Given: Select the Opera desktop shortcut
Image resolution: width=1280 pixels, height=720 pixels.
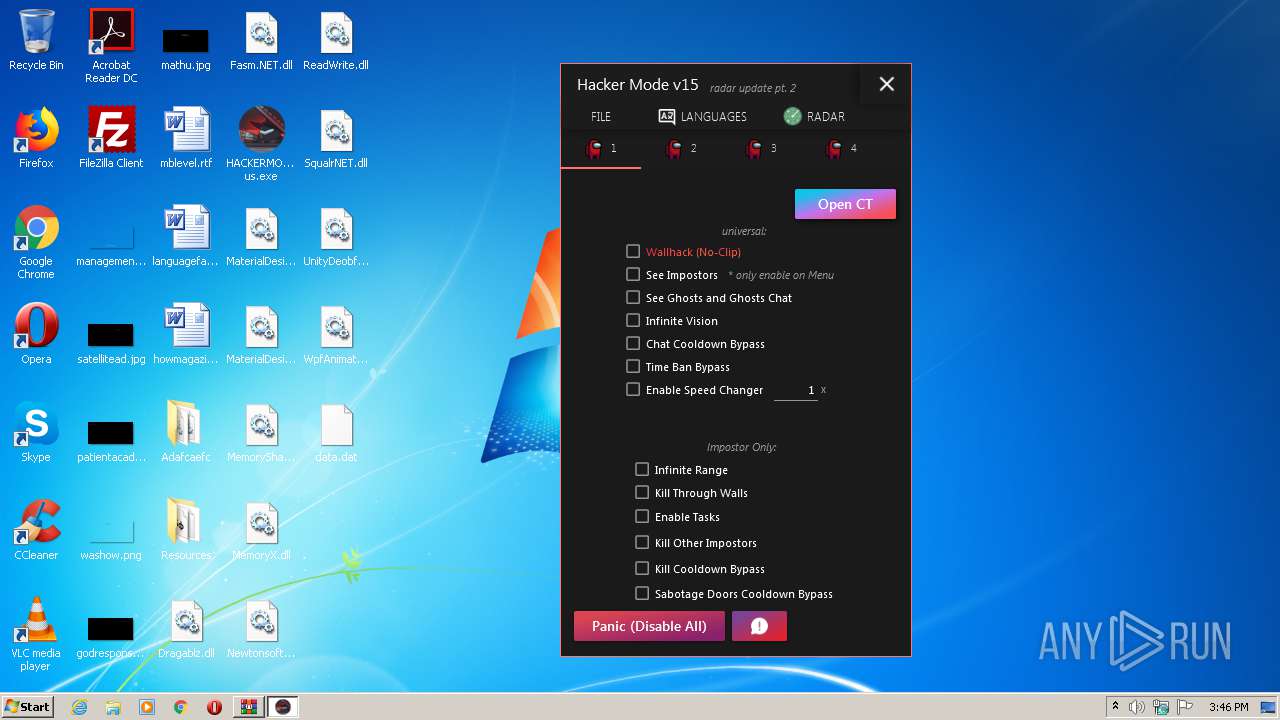Looking at the screenshot, I should coord(36,334).
